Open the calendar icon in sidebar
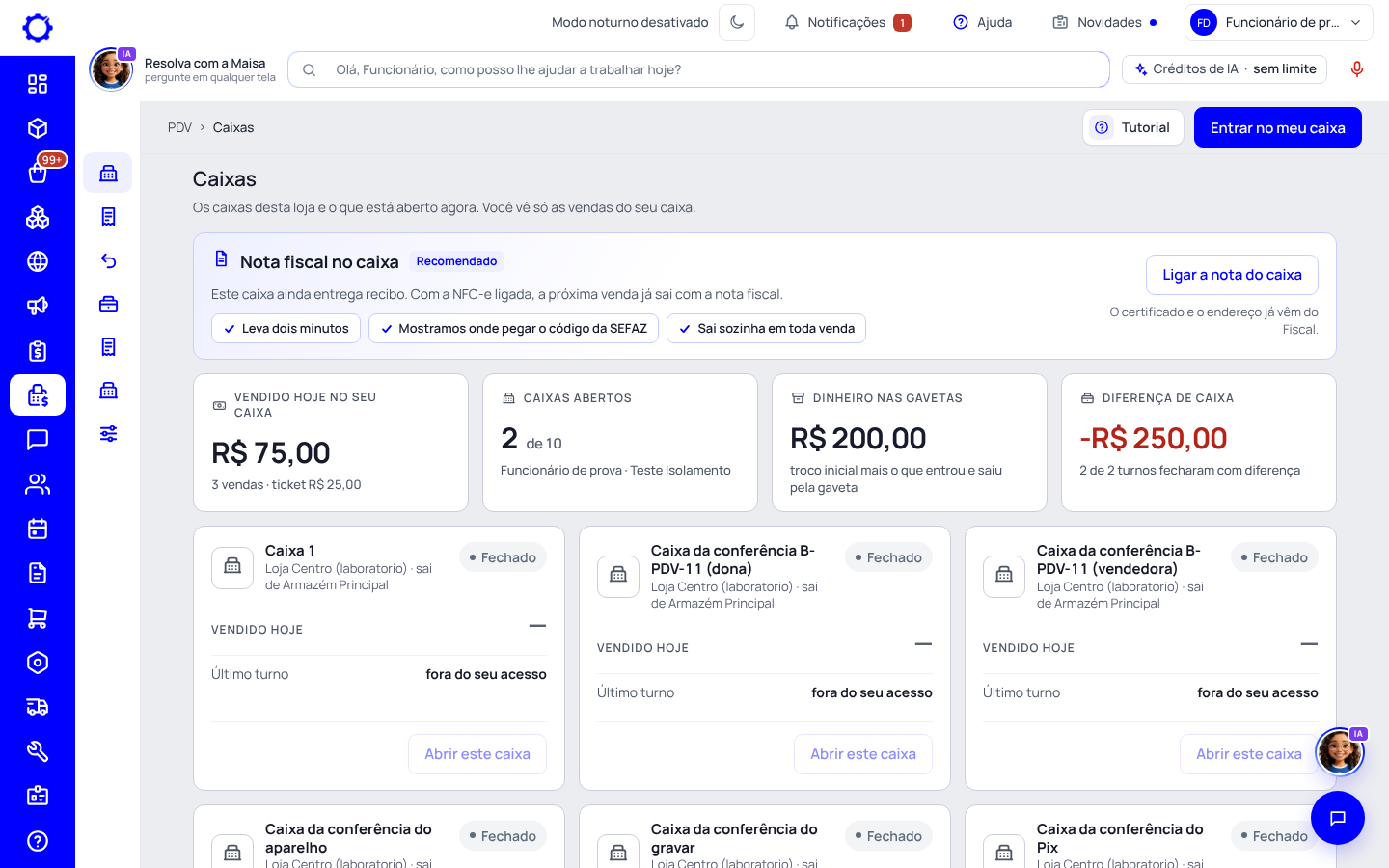Image resolution: width=1389 pixels, height=868 pixels. click(38, 529)
